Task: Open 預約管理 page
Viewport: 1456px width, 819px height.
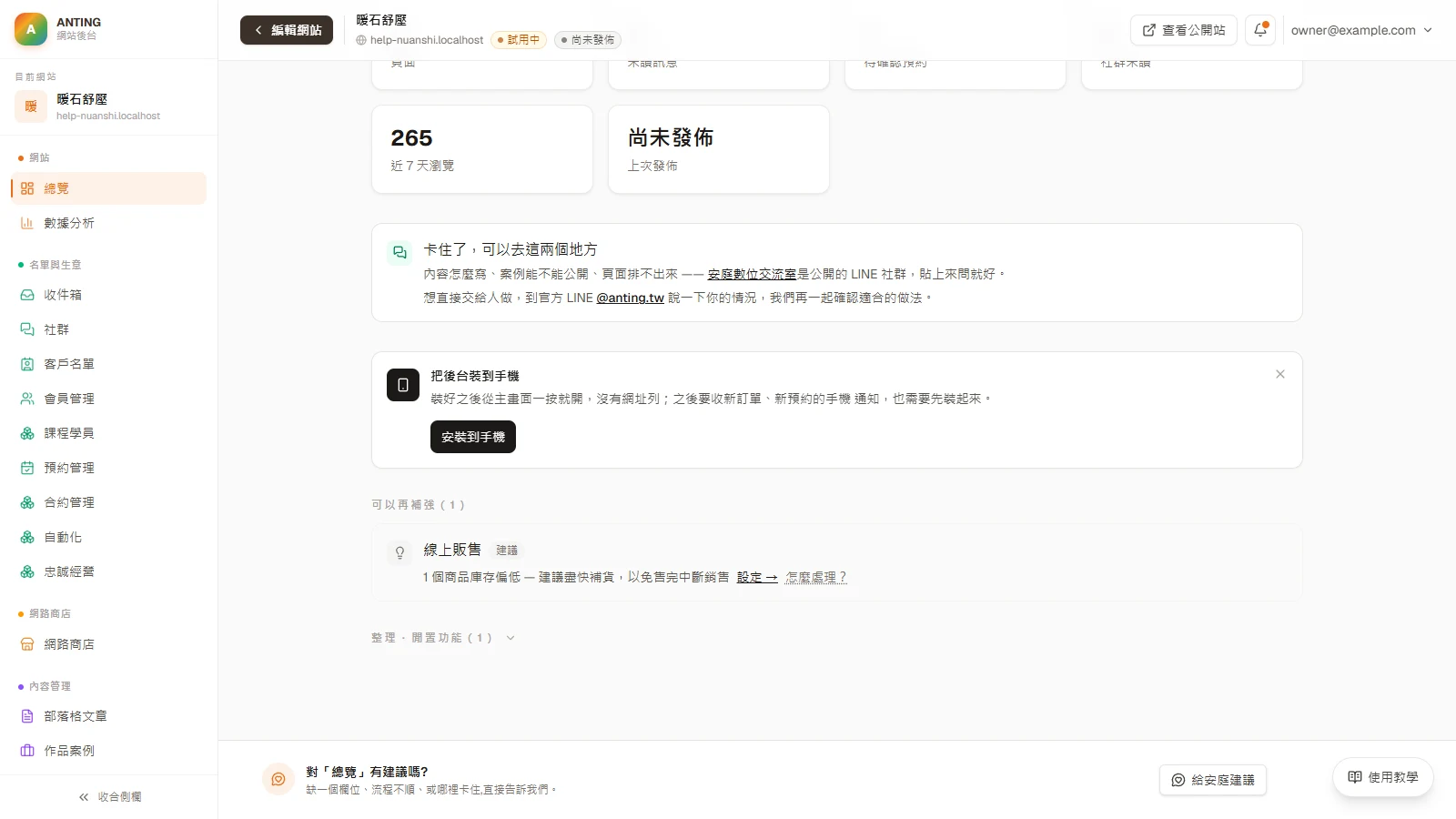Action: [x=108, y=468]
